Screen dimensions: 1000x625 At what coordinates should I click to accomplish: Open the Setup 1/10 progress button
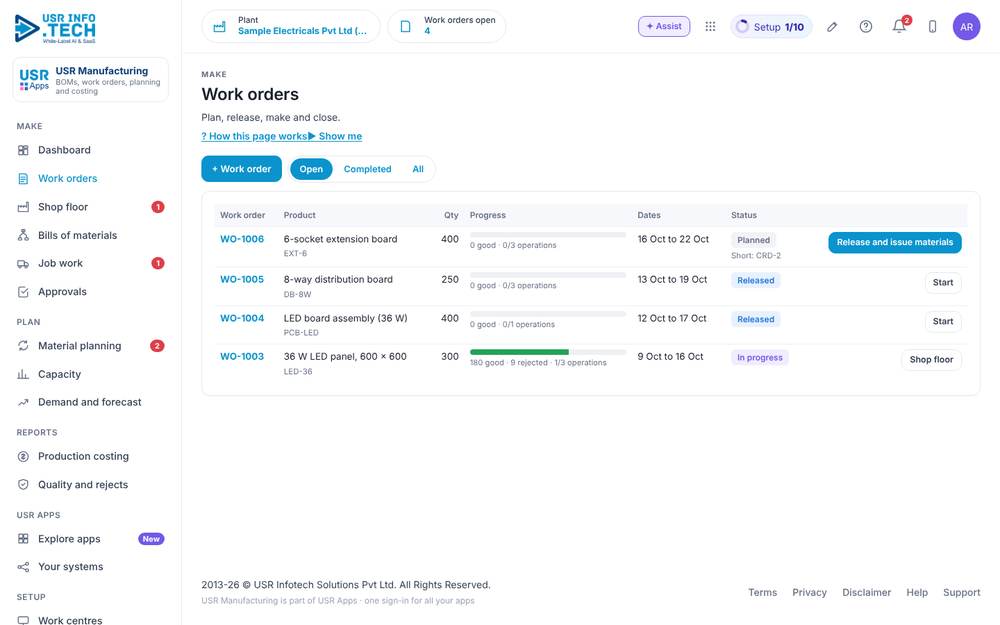[x=771, y=27]
